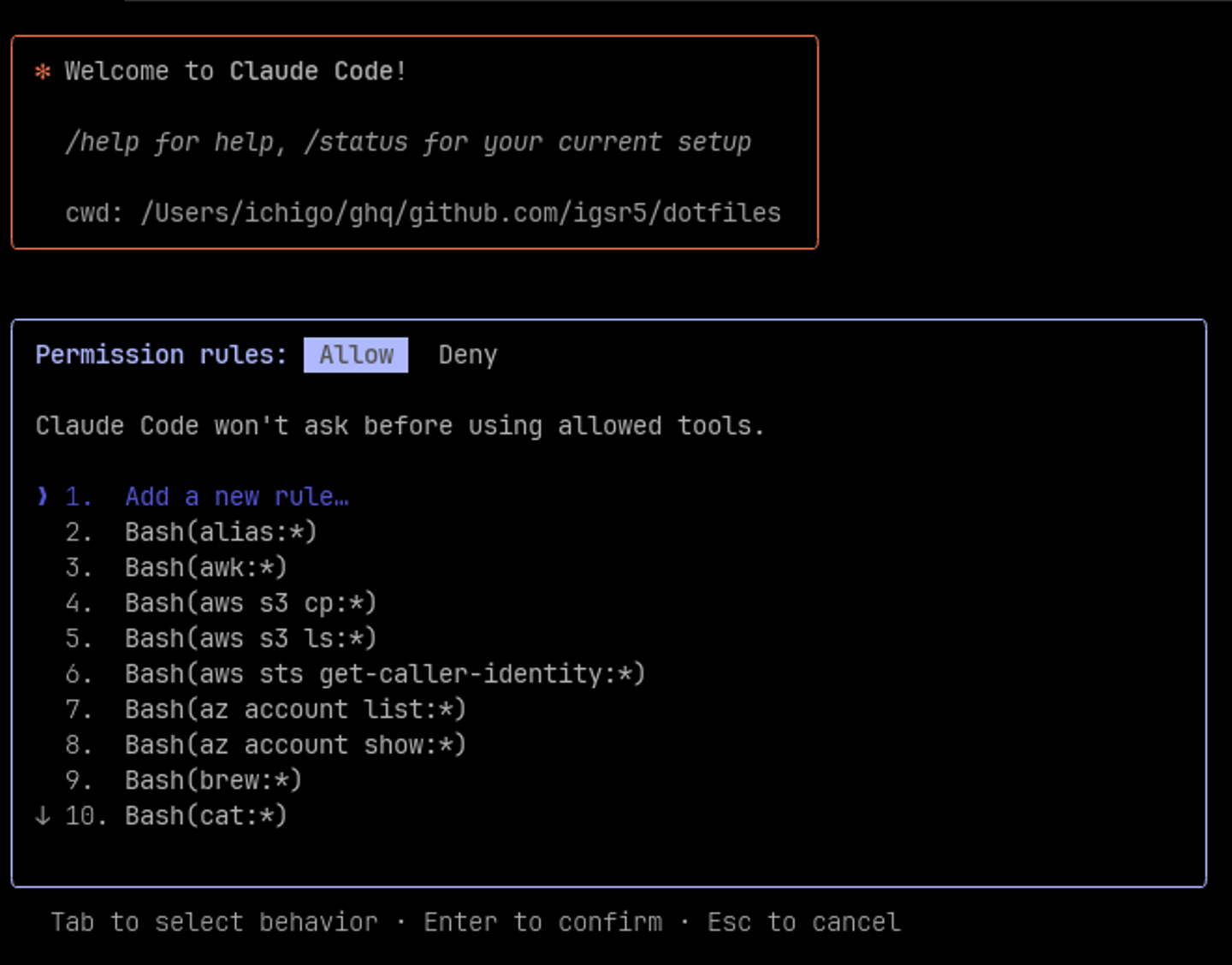Select the Bash(awk:*) rule
This screenshot has height=965, width=1232.
pyautogui.click(x=205, y=567)
